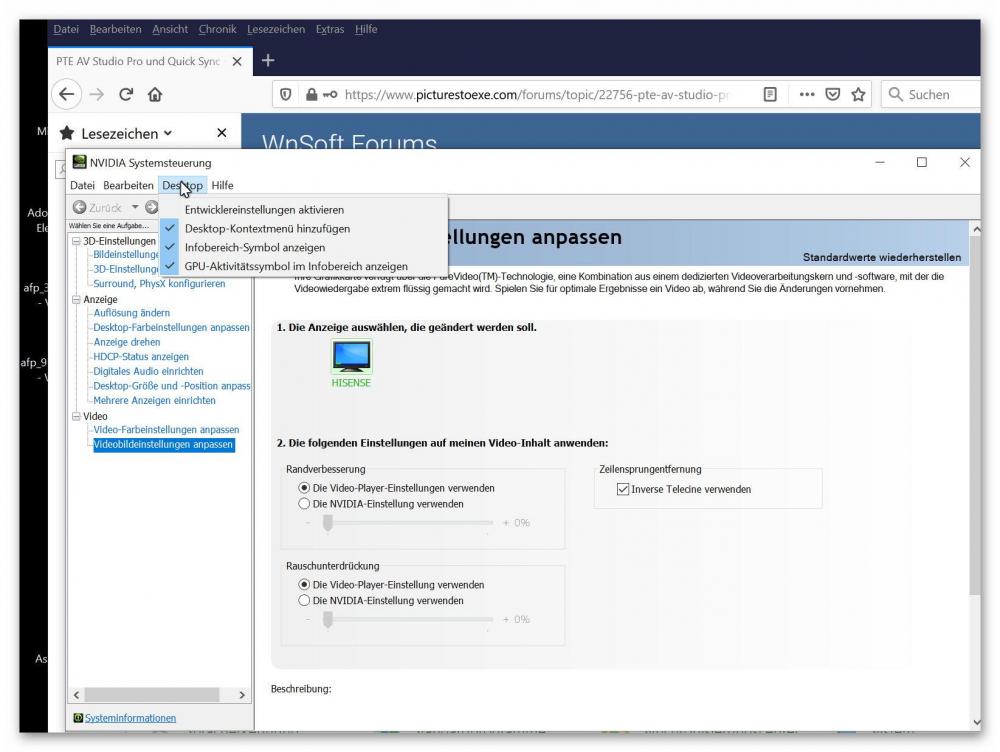
Task: Save page to Pocket
Action: point(832,94)
